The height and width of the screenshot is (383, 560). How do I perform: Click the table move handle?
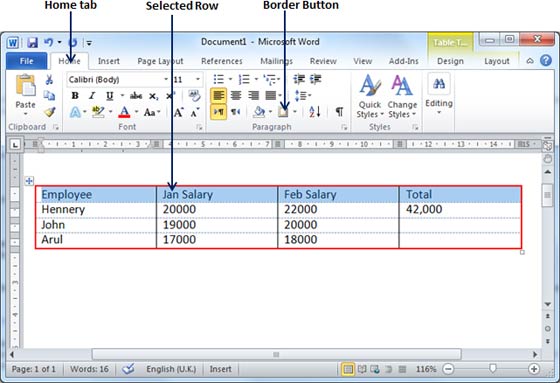[29, 181]
